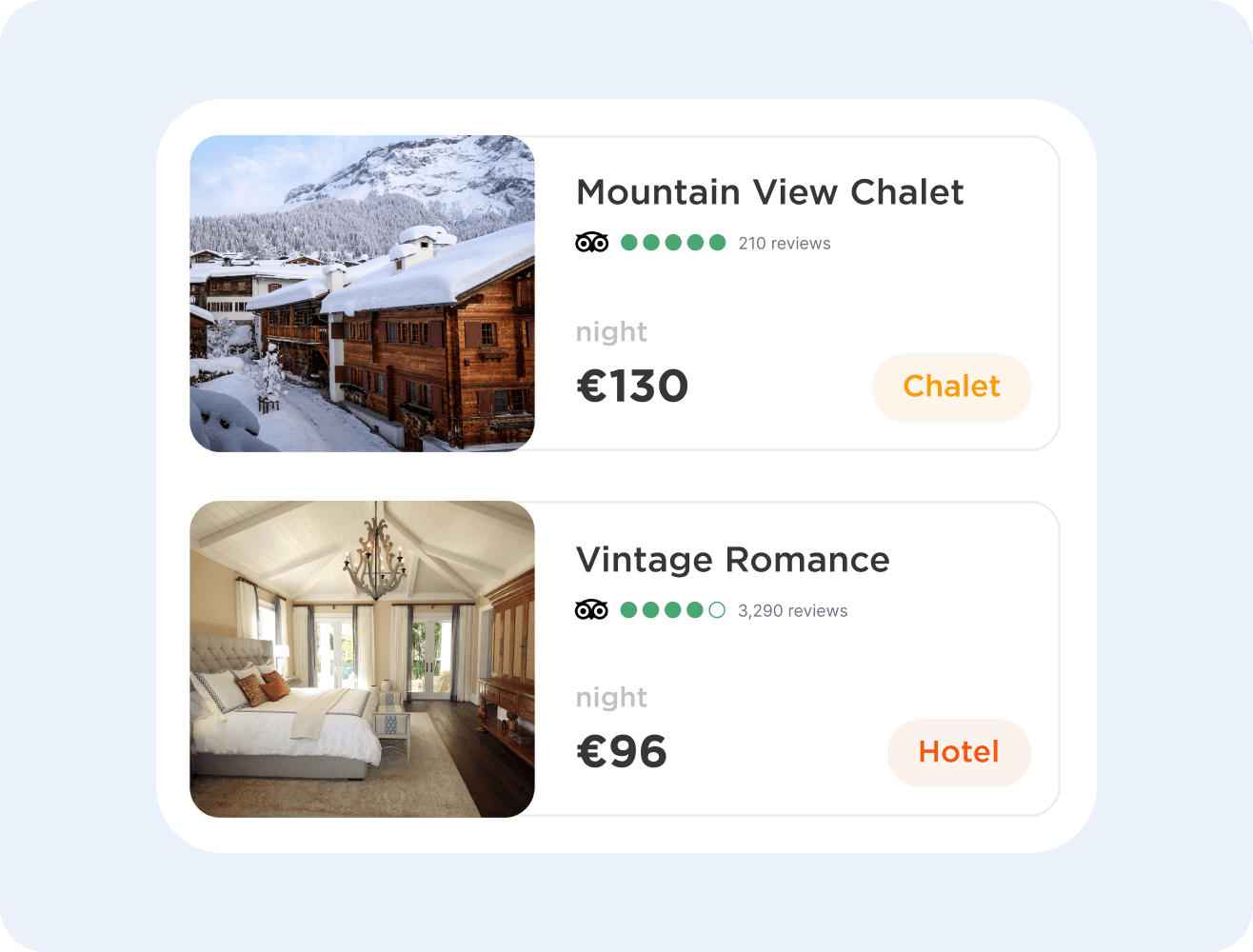
Task: Open the Vintage Romance listing title
Action: 733,560
